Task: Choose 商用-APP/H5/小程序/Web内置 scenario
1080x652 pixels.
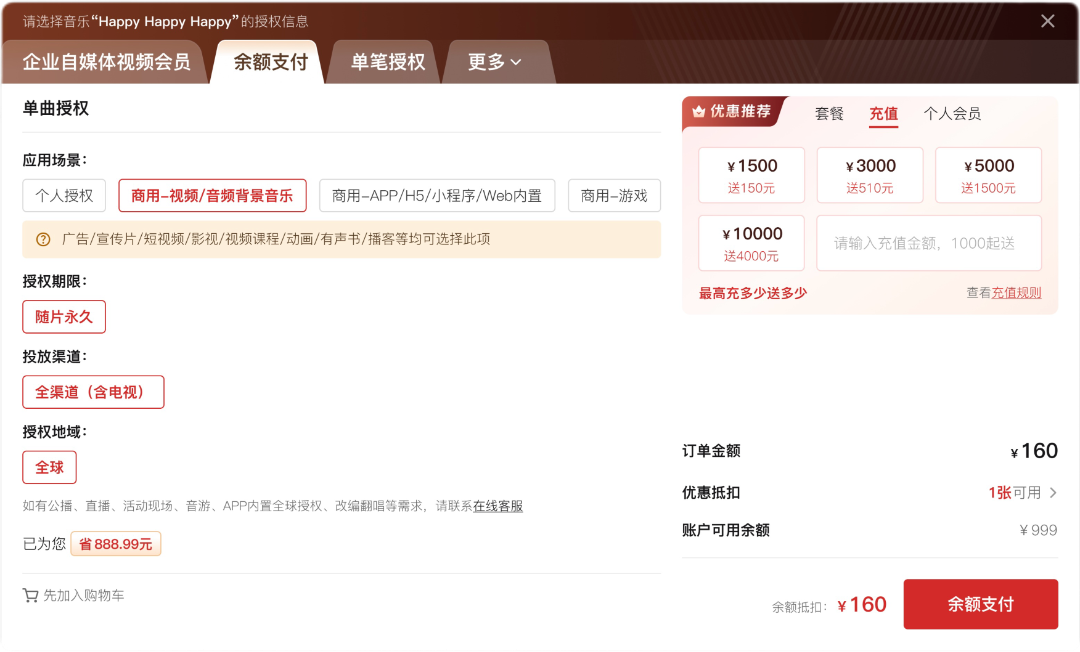Action: (437, 196)
